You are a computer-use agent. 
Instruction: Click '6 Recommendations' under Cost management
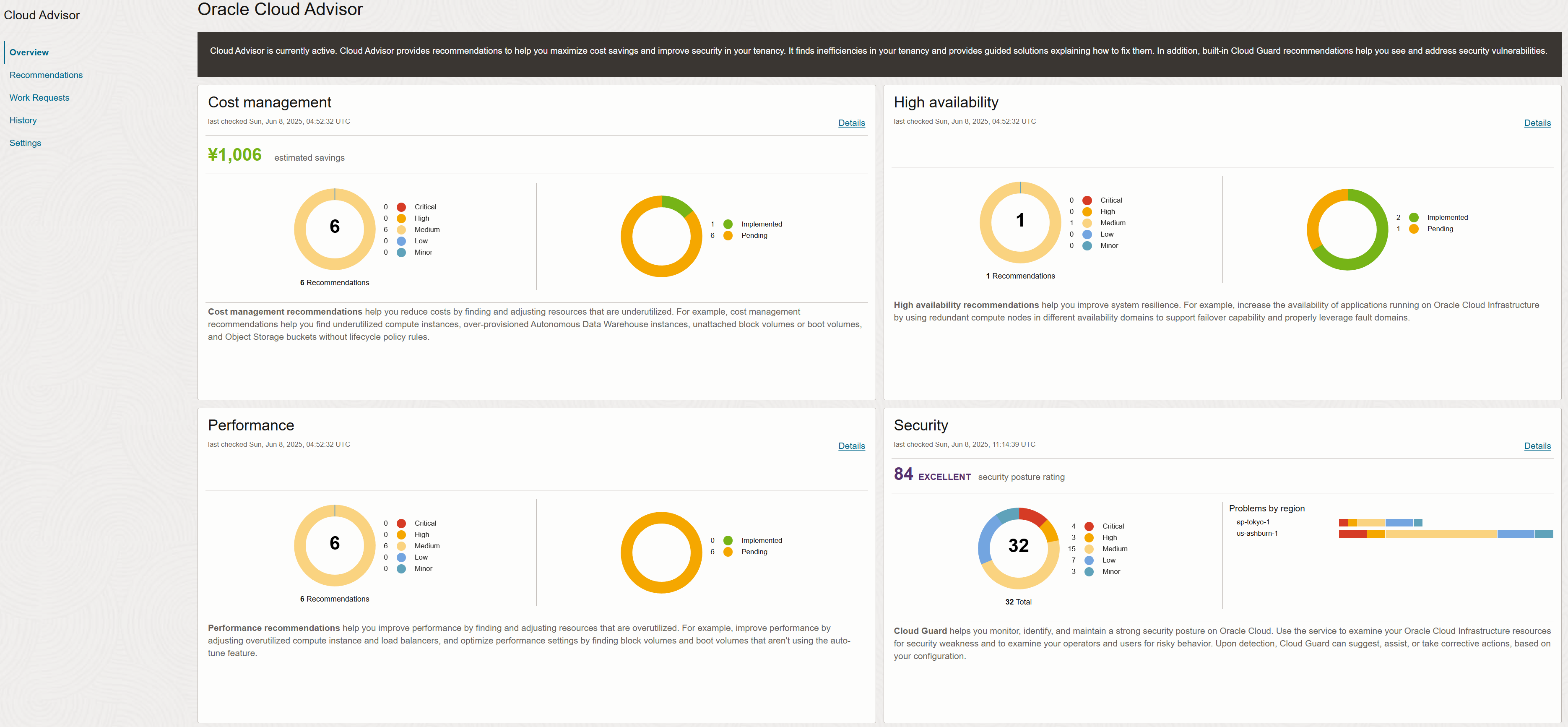pos(334,282)
